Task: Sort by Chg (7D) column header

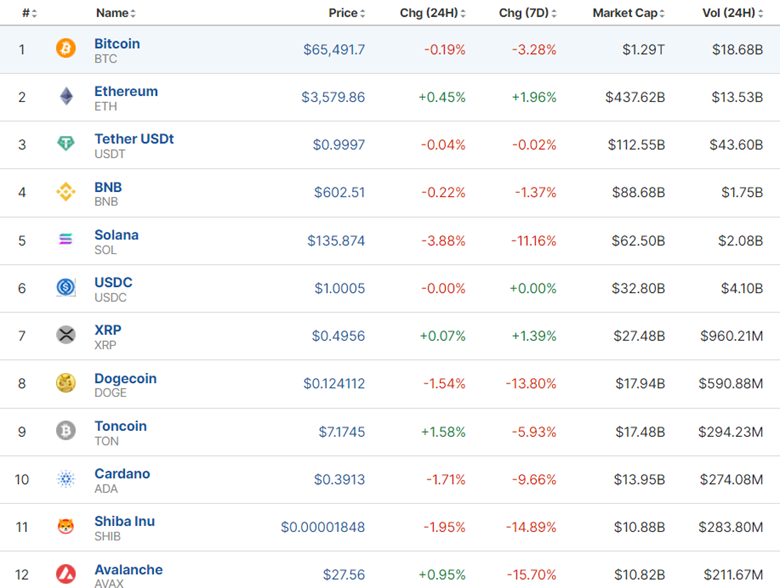Action: (528, 13)
